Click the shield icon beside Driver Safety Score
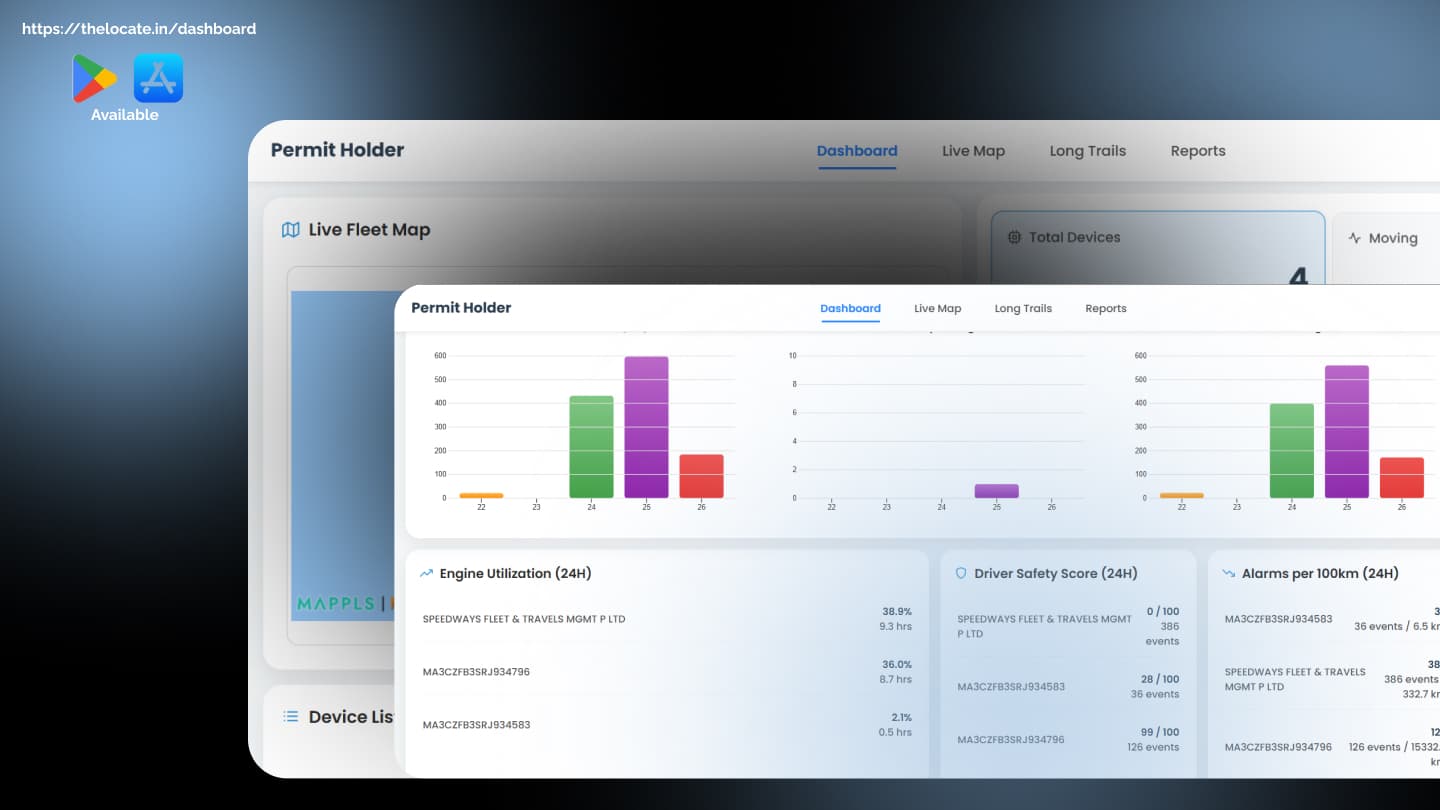 pos(961,573)
